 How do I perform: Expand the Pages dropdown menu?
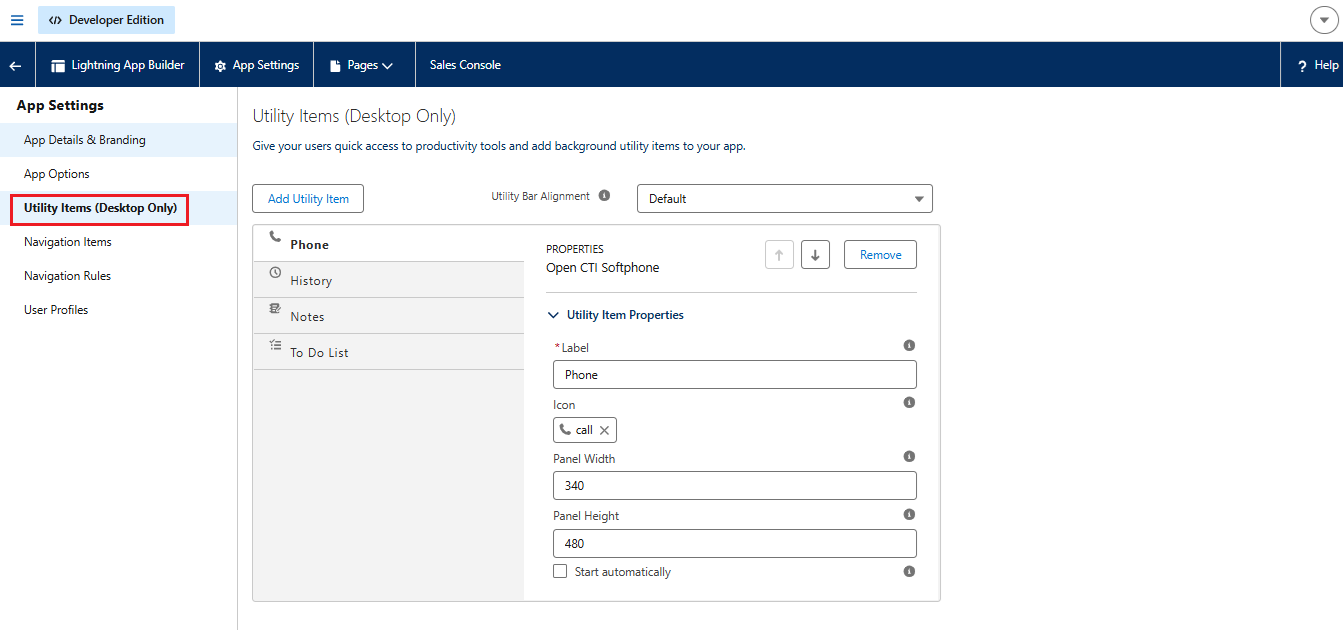tap(361, 65)
